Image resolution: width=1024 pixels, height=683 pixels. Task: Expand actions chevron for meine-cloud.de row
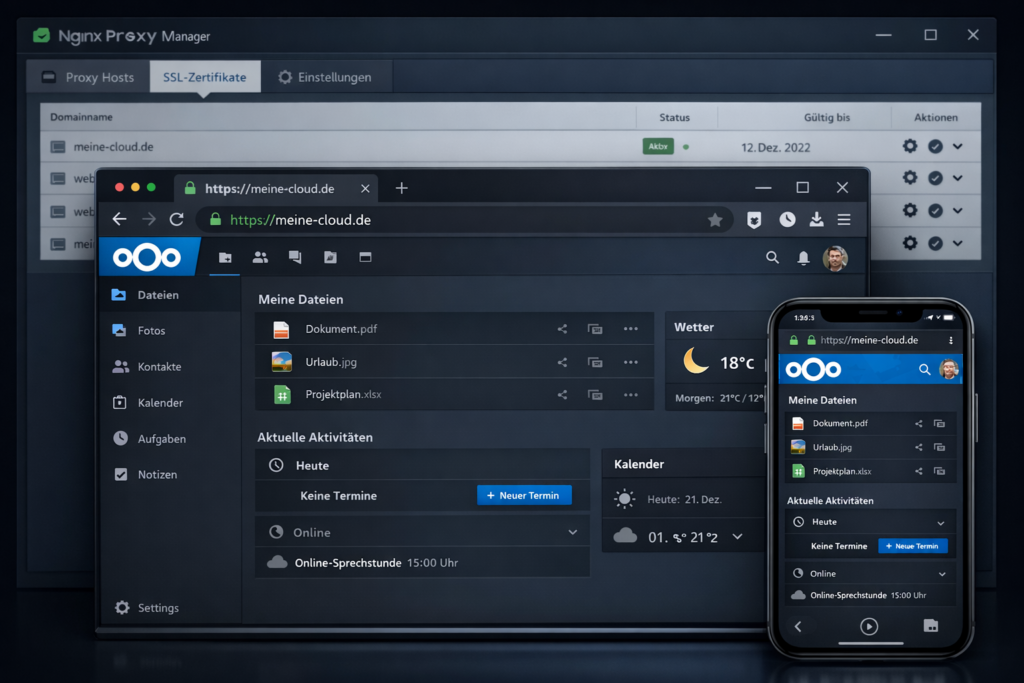(958, 146)
